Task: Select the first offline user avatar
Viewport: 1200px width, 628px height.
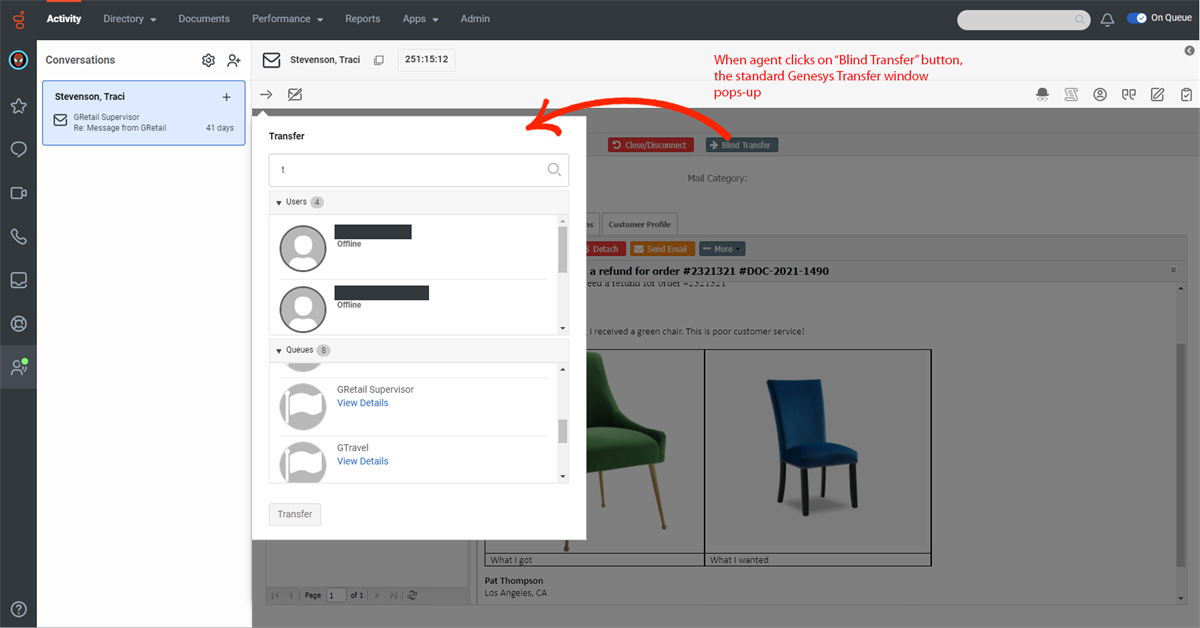Action: 303,248
